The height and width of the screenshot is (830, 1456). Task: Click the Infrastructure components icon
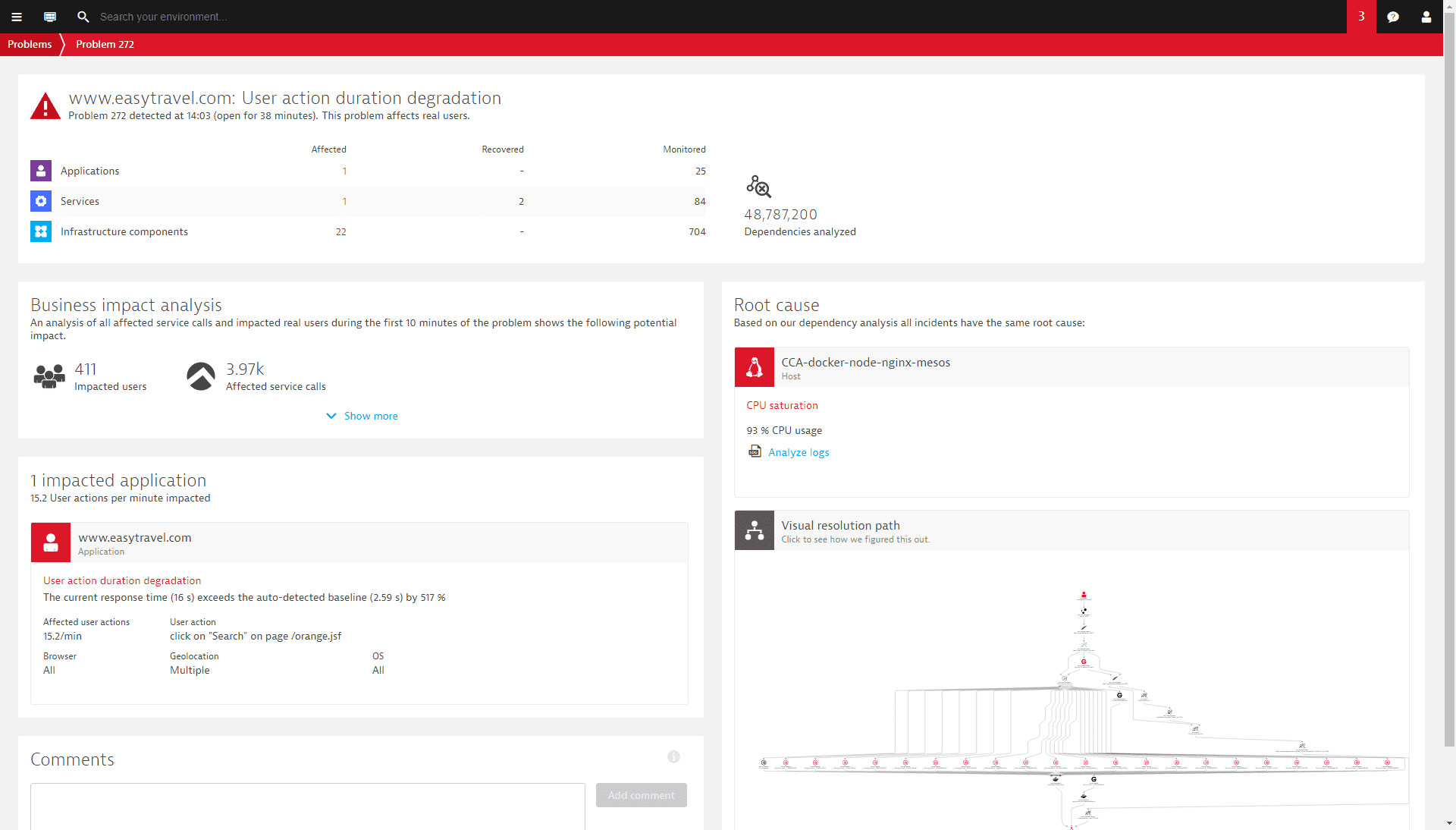coord(41,231)
